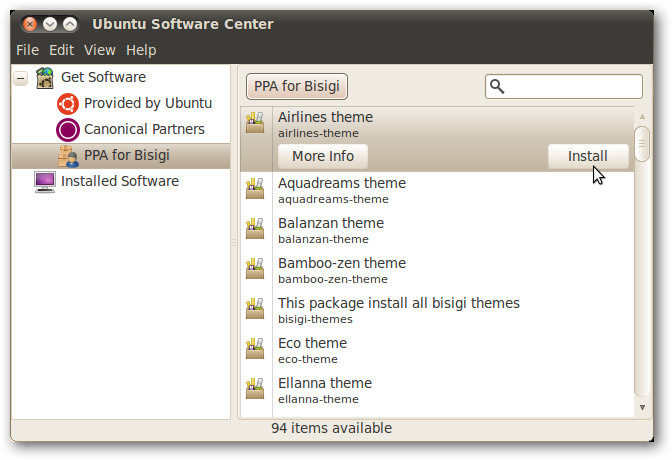Select Provided by Ubuntu source
672x460 pixels.
pyautogui.click(x=148, y=103)
